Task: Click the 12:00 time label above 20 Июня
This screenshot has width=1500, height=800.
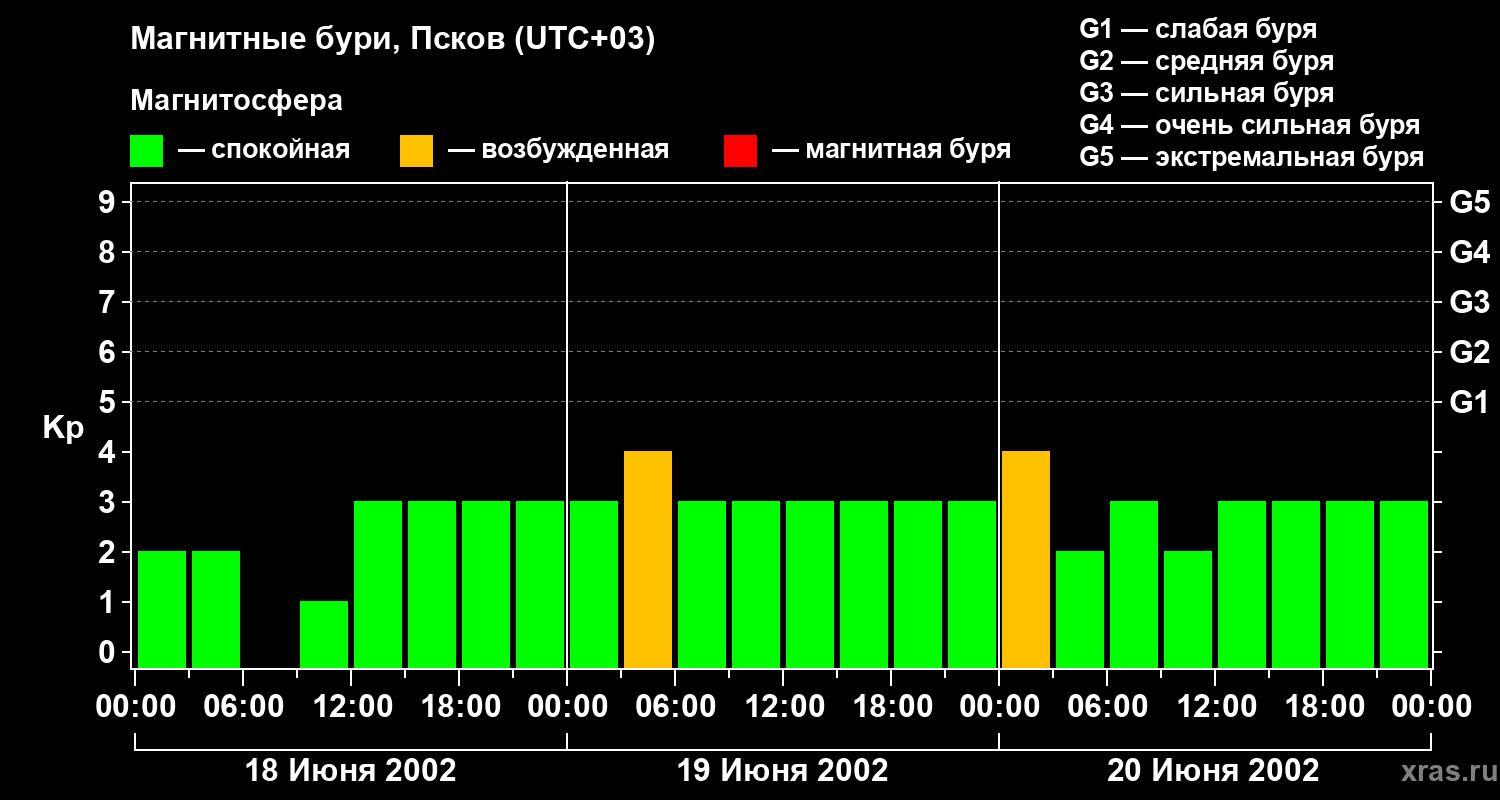Action: 1215,707
